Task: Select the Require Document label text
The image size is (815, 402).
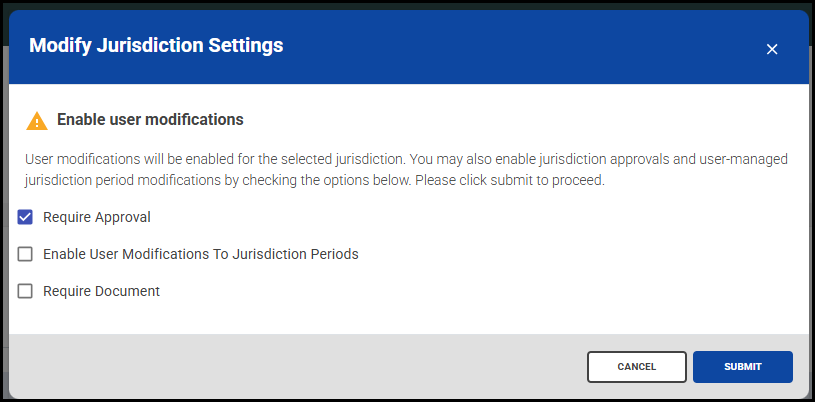Action: point(101,291)
